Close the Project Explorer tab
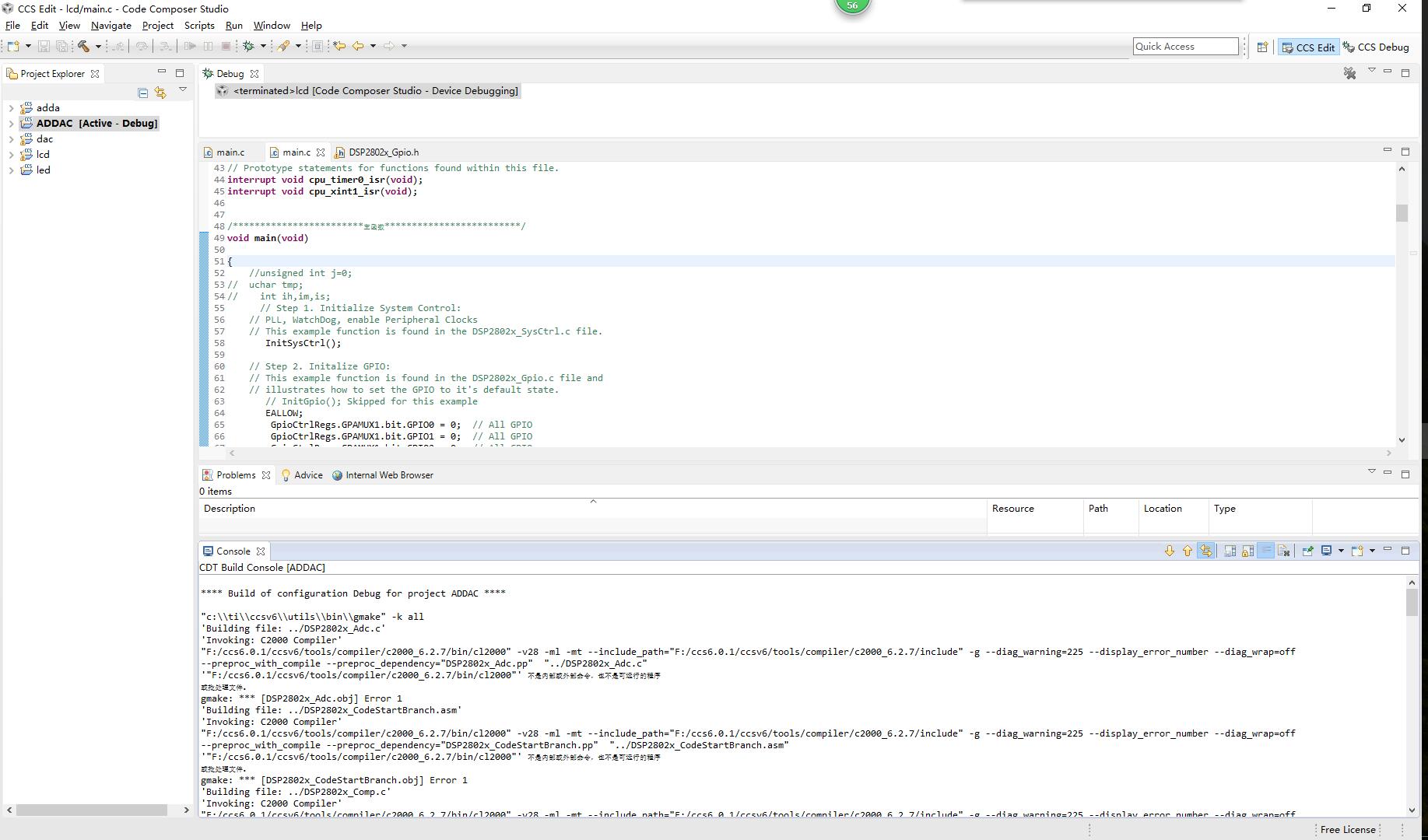1428x840 pixels. pyautogui.click(x=95, y=74)
